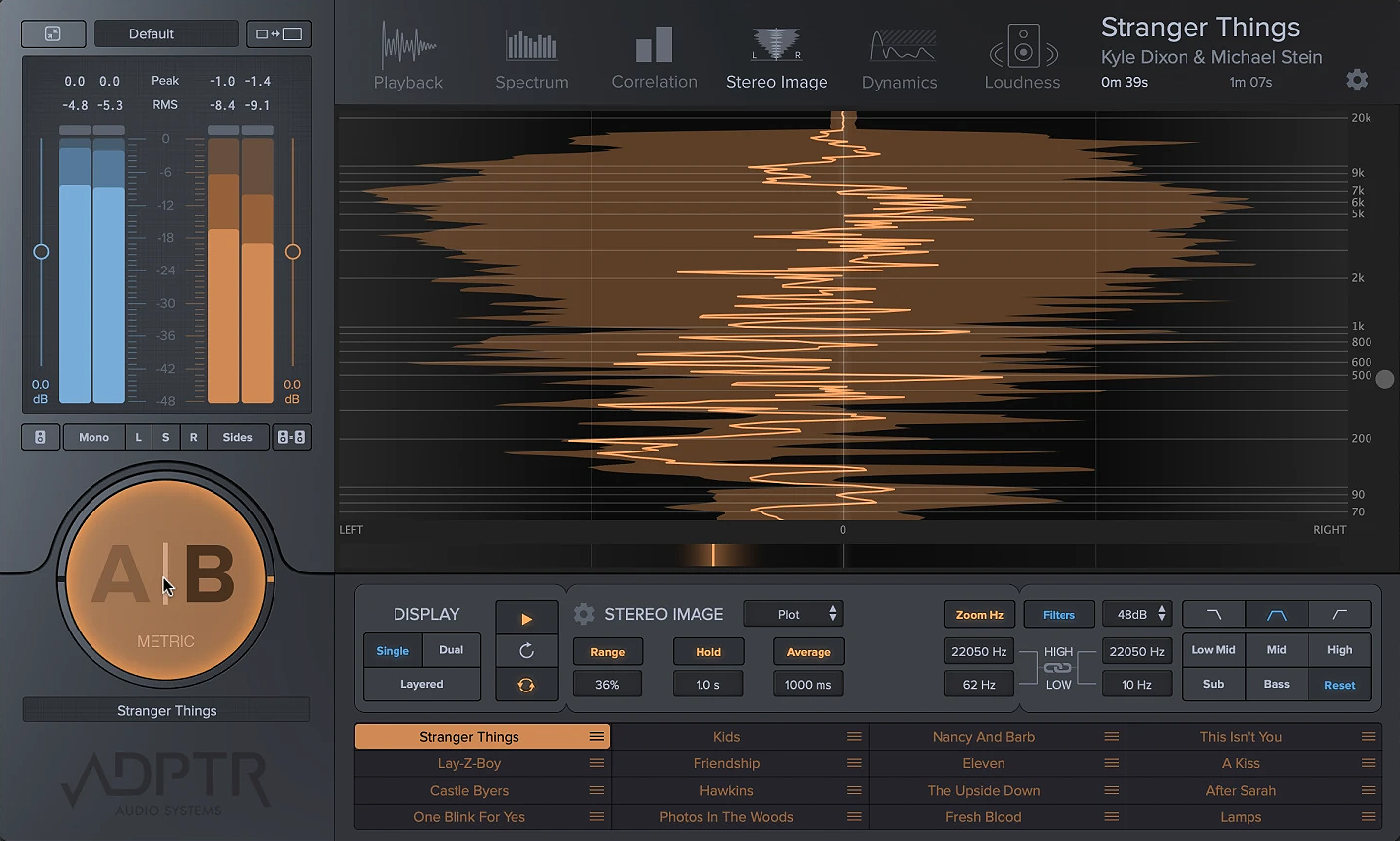Switch Display to Dual mode
This screenshot has height=841, width=1400.
coord(451,650)
